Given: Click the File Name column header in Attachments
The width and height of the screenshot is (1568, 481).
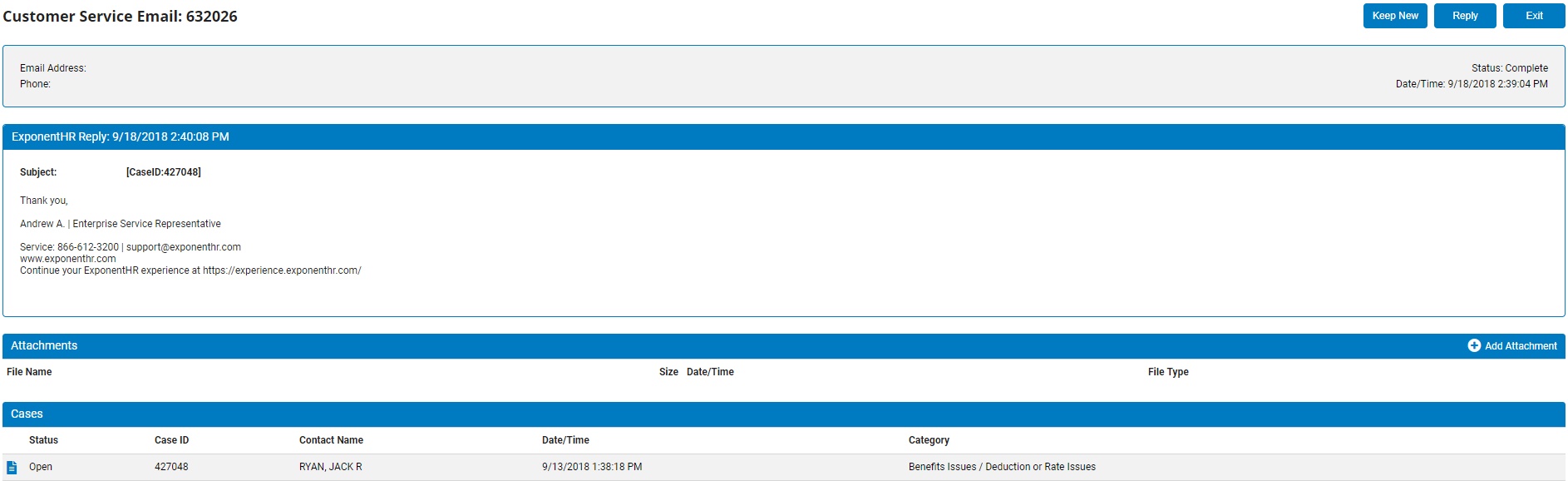Looking at the screenshot, I should pyautogui.click(x=29, y=372).
